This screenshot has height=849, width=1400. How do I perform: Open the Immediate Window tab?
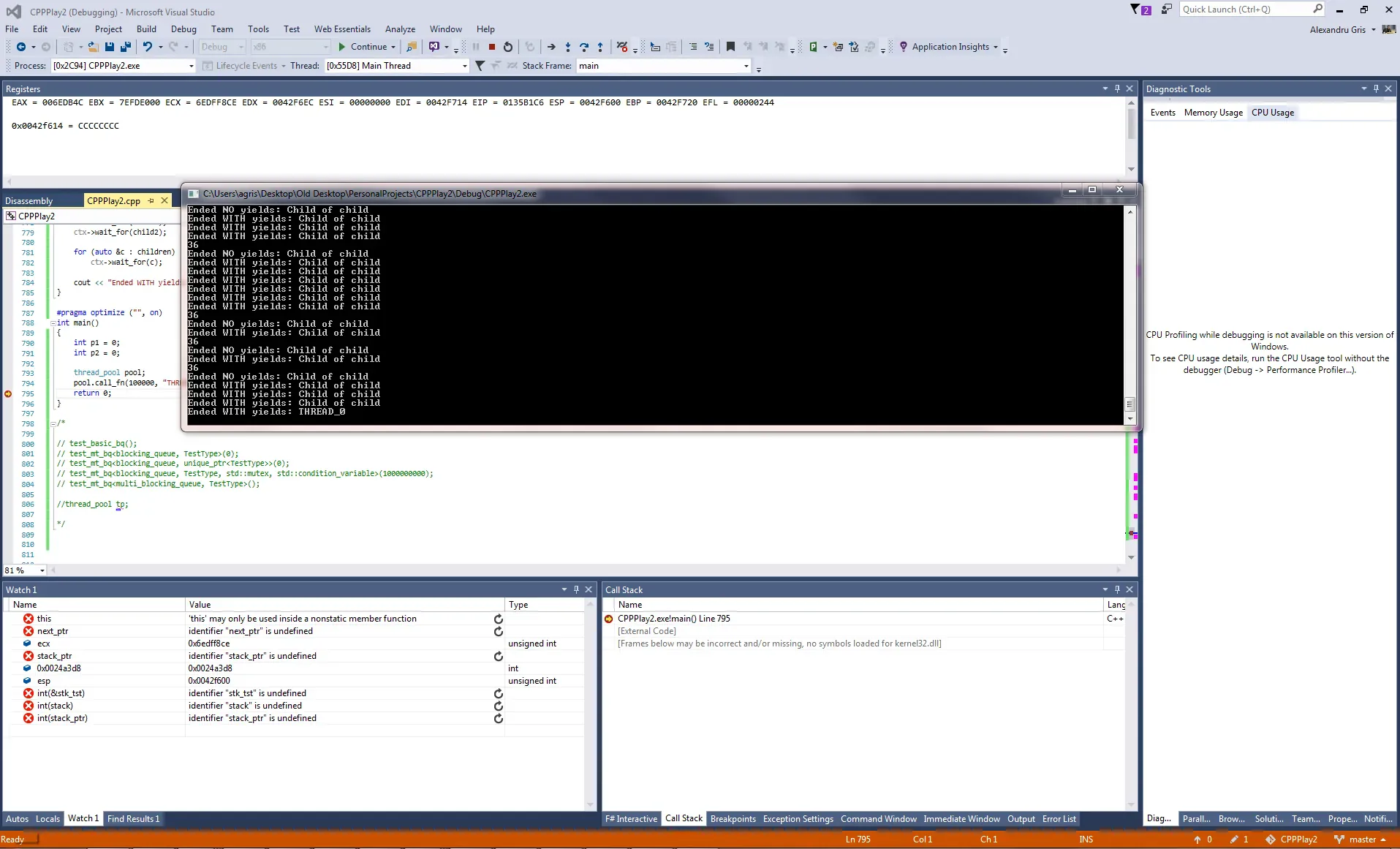[961, 819]
